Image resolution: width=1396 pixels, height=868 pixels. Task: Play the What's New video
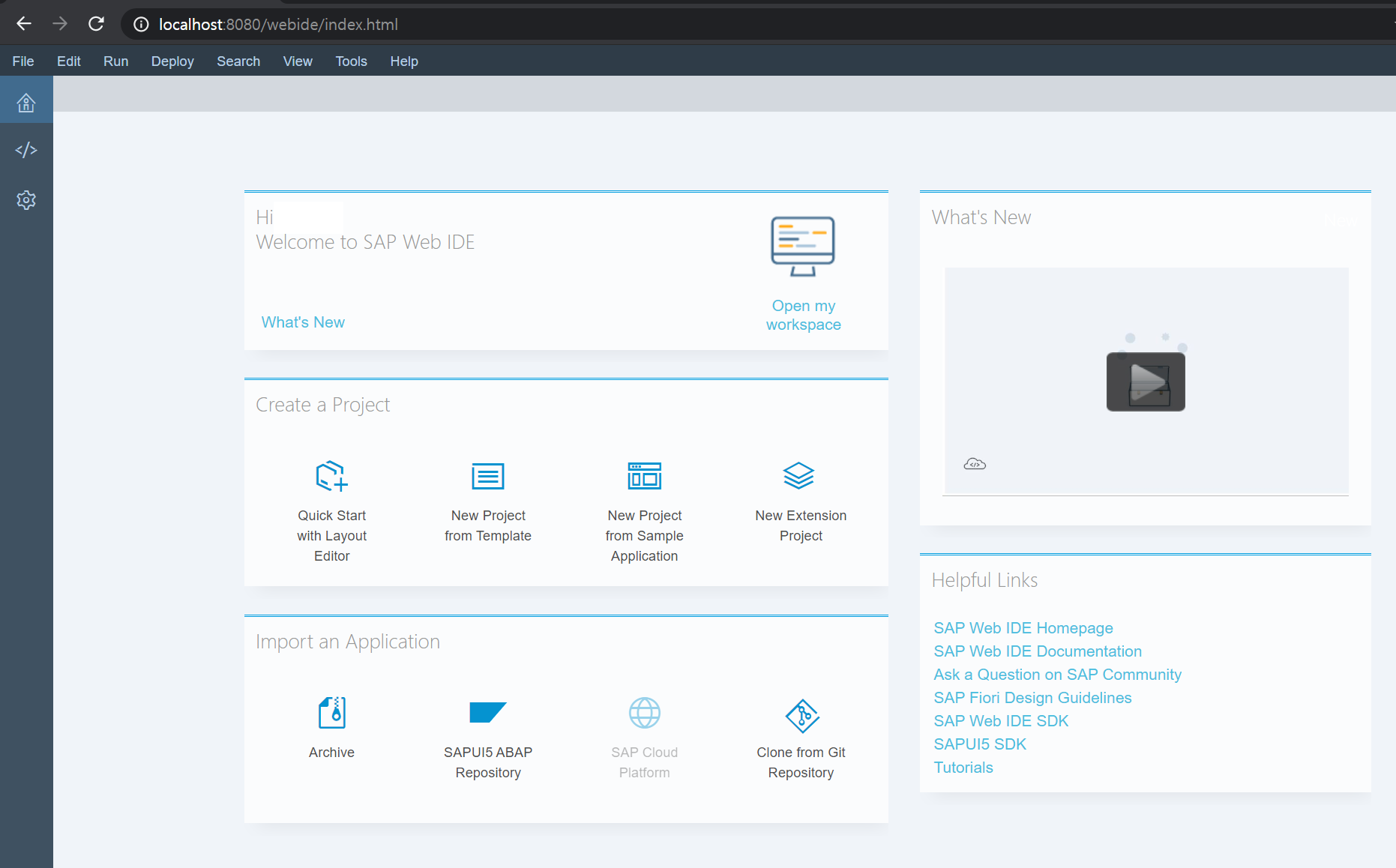tap(1146, 382)
